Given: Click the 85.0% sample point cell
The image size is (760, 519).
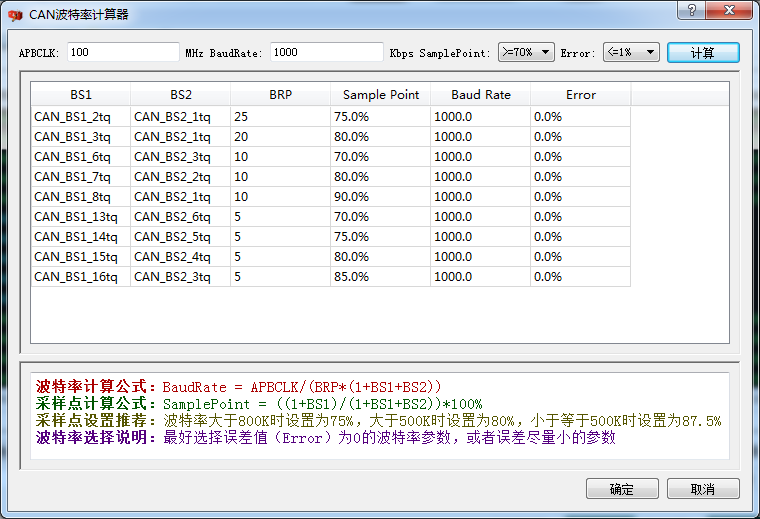Looking at the screenshot, I should tap(380, 277).
